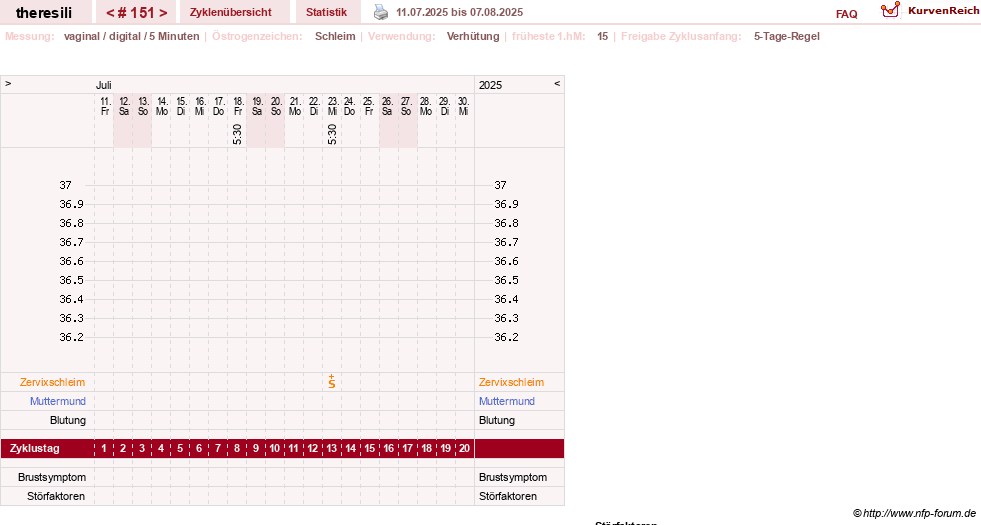981x525 pixels.
Task: Expand chart using the top-left arrow
Action: coord(8,83)
